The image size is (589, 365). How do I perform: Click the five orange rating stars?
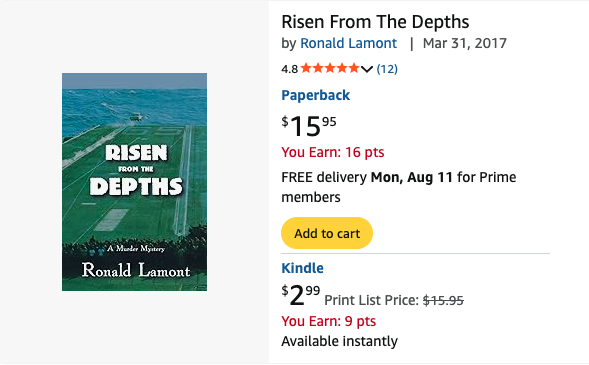coord(330,68)
